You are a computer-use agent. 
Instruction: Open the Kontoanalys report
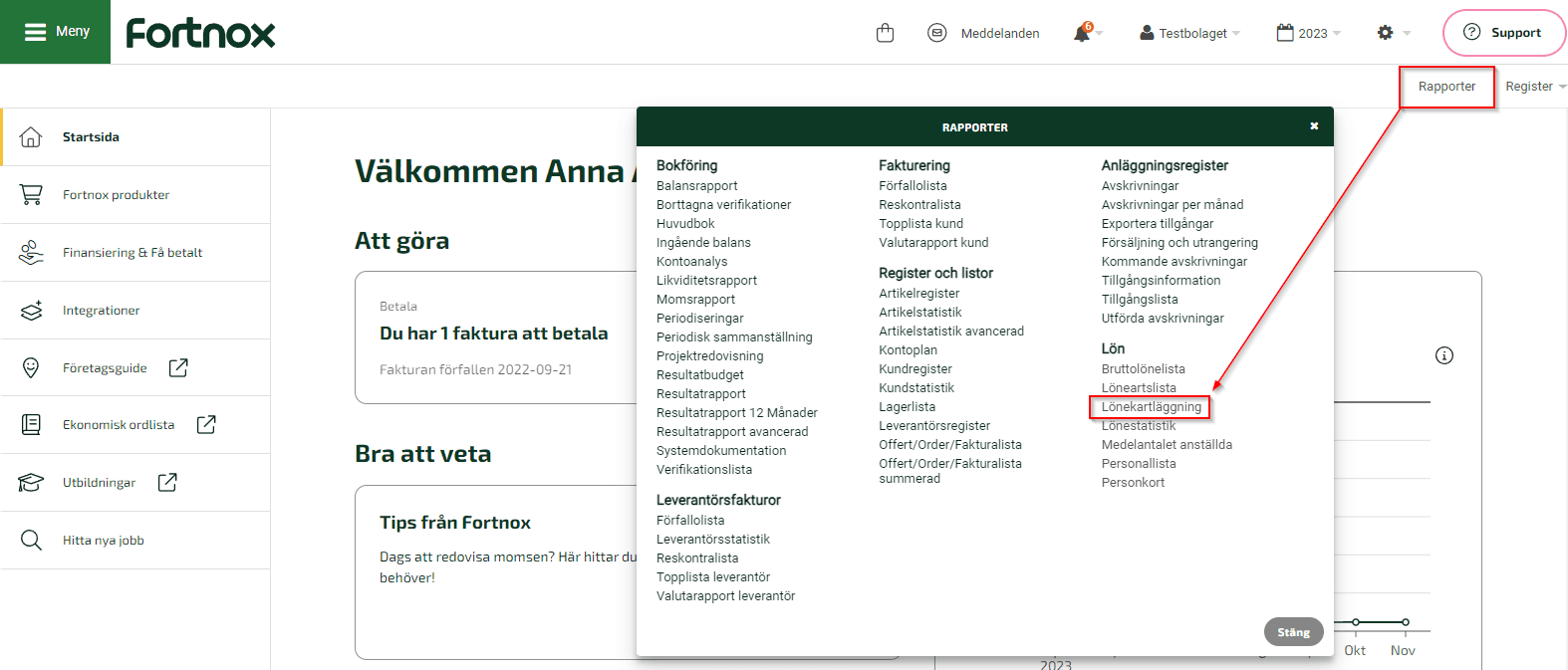click(x=691, y=261)
